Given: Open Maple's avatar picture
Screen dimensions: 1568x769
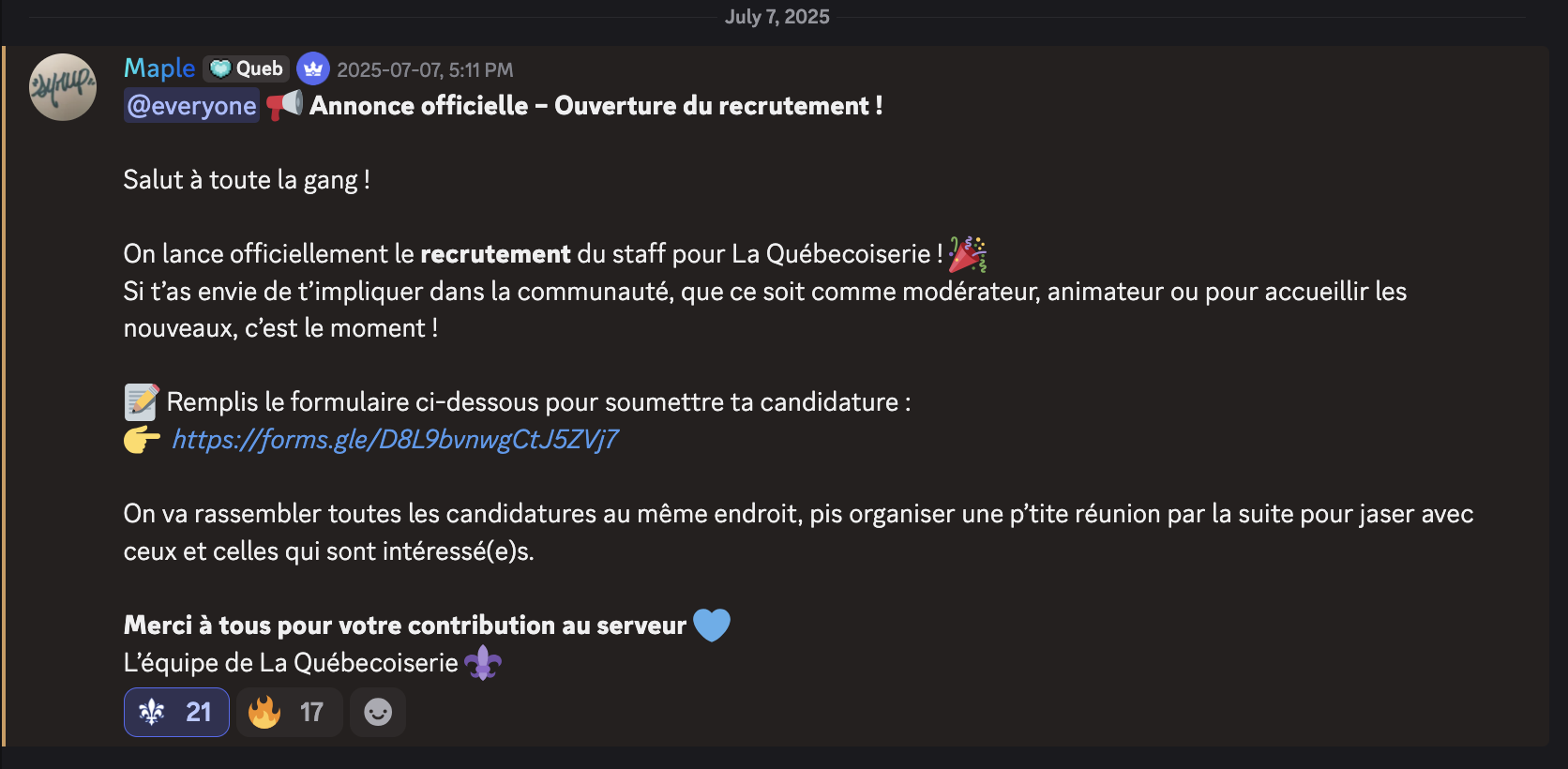Looking at the screenshot, I should pyautogui.click(x=63, y=87).
